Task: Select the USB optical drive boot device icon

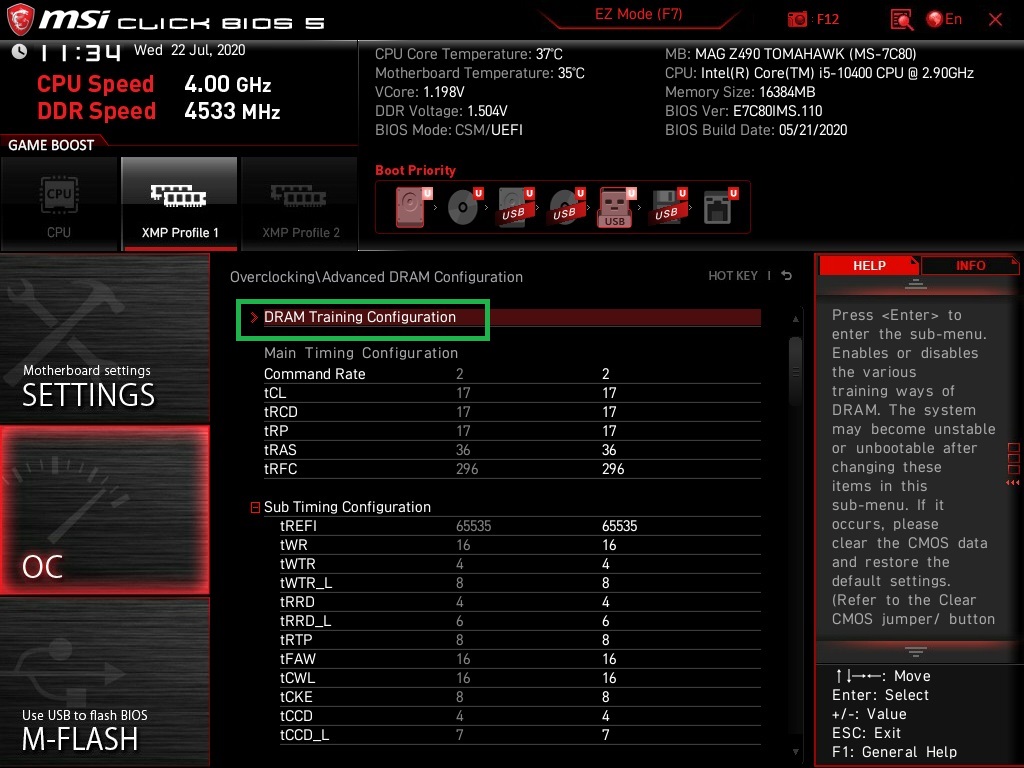Action: pos(567,208)
